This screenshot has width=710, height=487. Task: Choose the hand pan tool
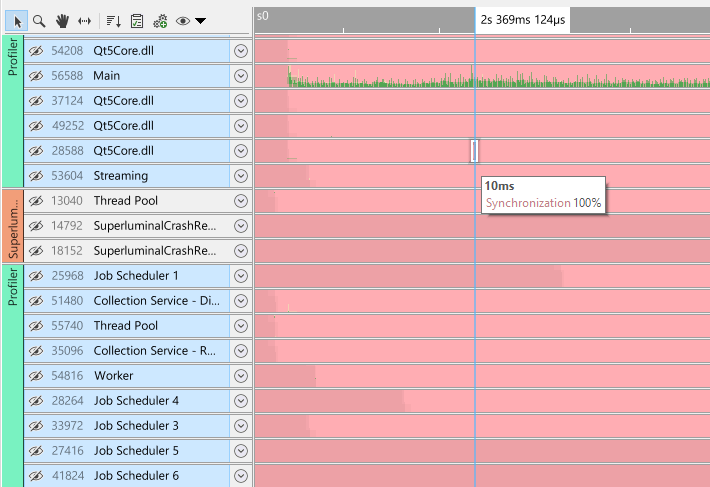point(62,20)
